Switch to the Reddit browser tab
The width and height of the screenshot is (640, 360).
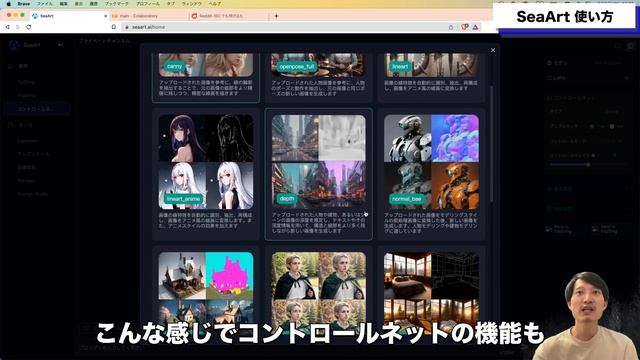(229, 16)
